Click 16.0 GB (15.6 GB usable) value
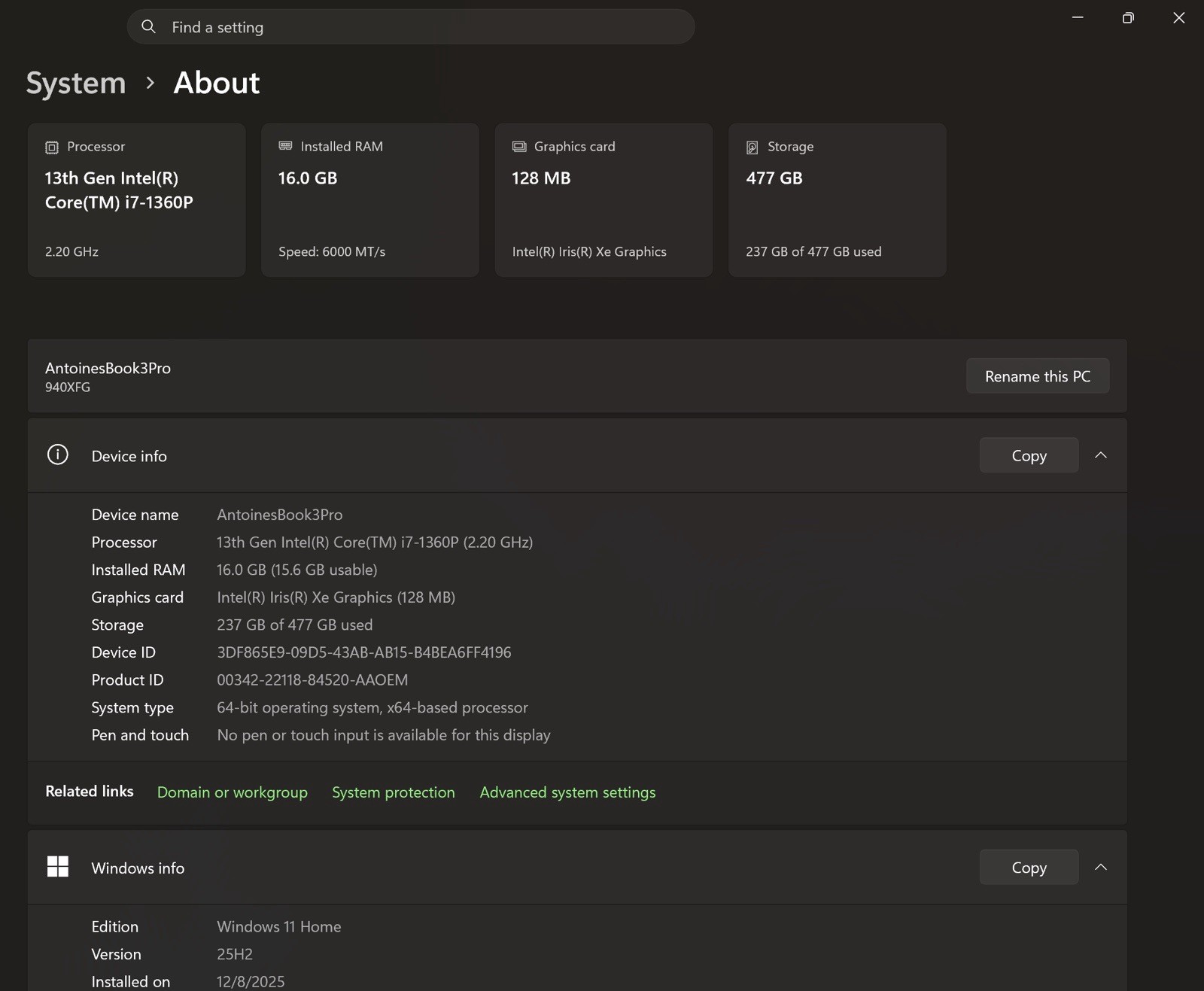The height and width of the screenshot is (991, 1204). pyautogui.click(x=297, y=570)
